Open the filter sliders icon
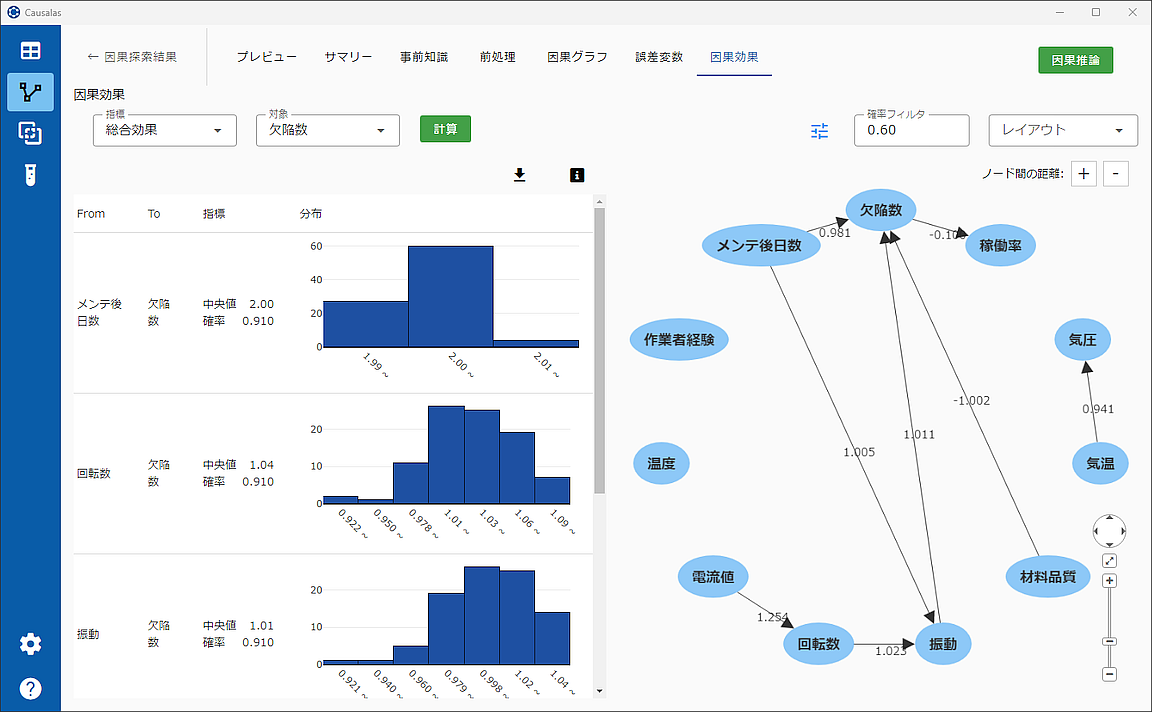Image resolution: width=1152 pixels, height=712 pixels. (x=820, y=131)
